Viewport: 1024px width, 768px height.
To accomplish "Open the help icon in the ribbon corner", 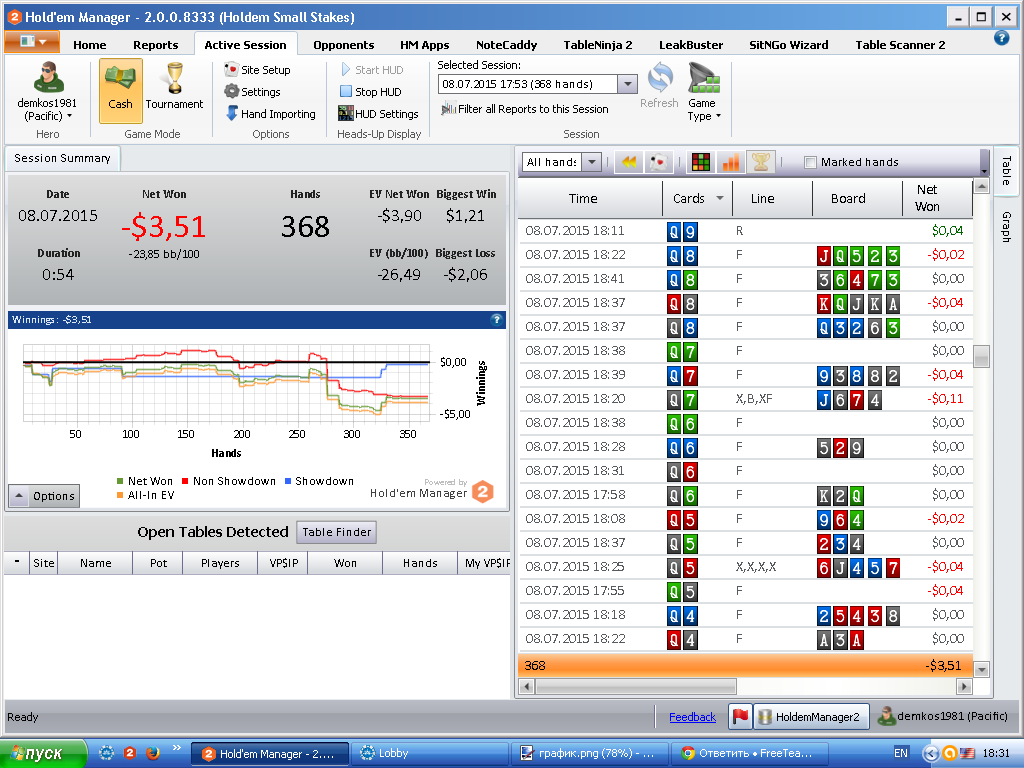I will (x=1001, y=38).
